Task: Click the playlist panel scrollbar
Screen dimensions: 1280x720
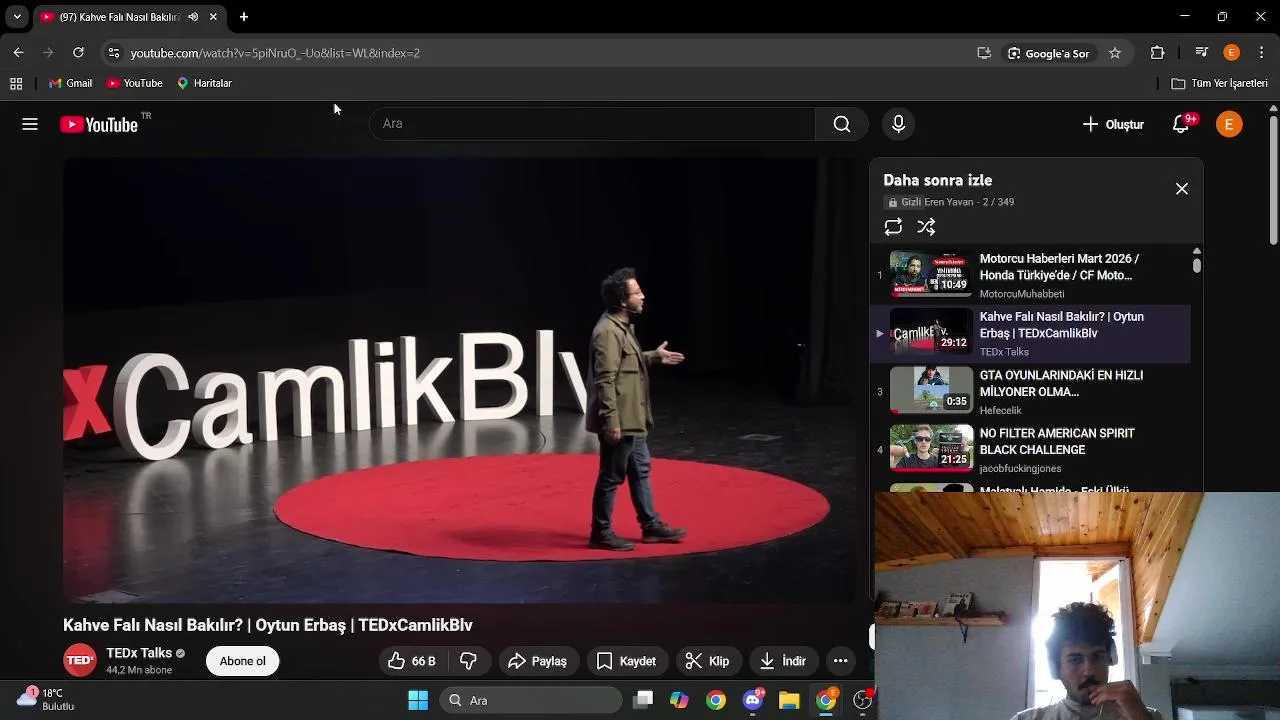Action: pyautogui.click(x=1197, y=265)
